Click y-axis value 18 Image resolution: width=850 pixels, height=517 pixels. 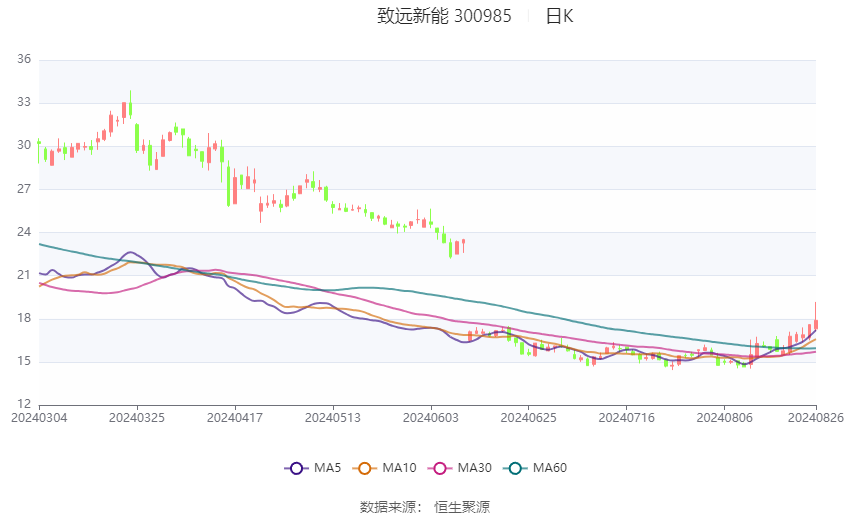pos(24,318)
